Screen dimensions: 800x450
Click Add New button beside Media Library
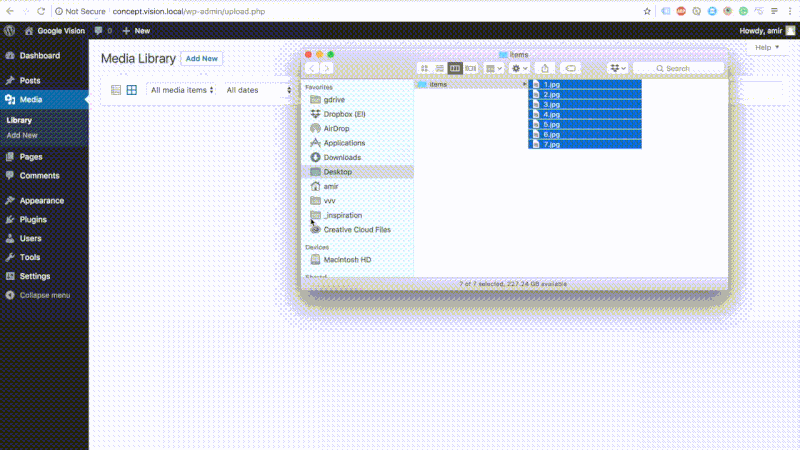202,59
